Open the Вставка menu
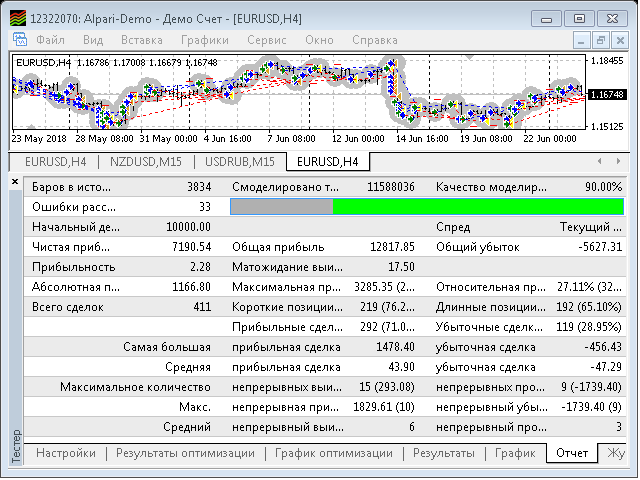The height and width of the screenshot is (480, 640). [x=142, y=40]
